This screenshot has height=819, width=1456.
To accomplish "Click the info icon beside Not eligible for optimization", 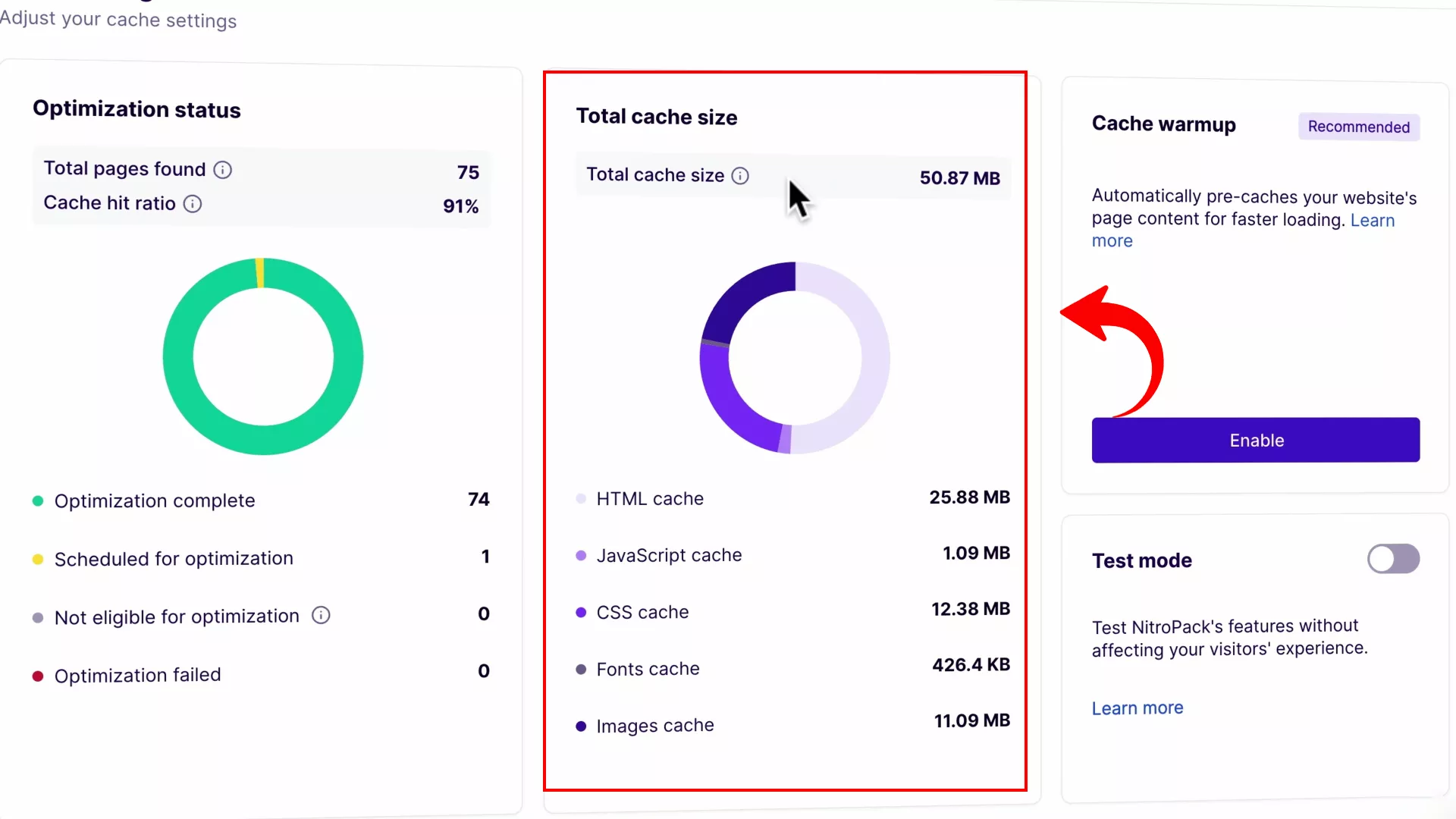I will [320, 616].
